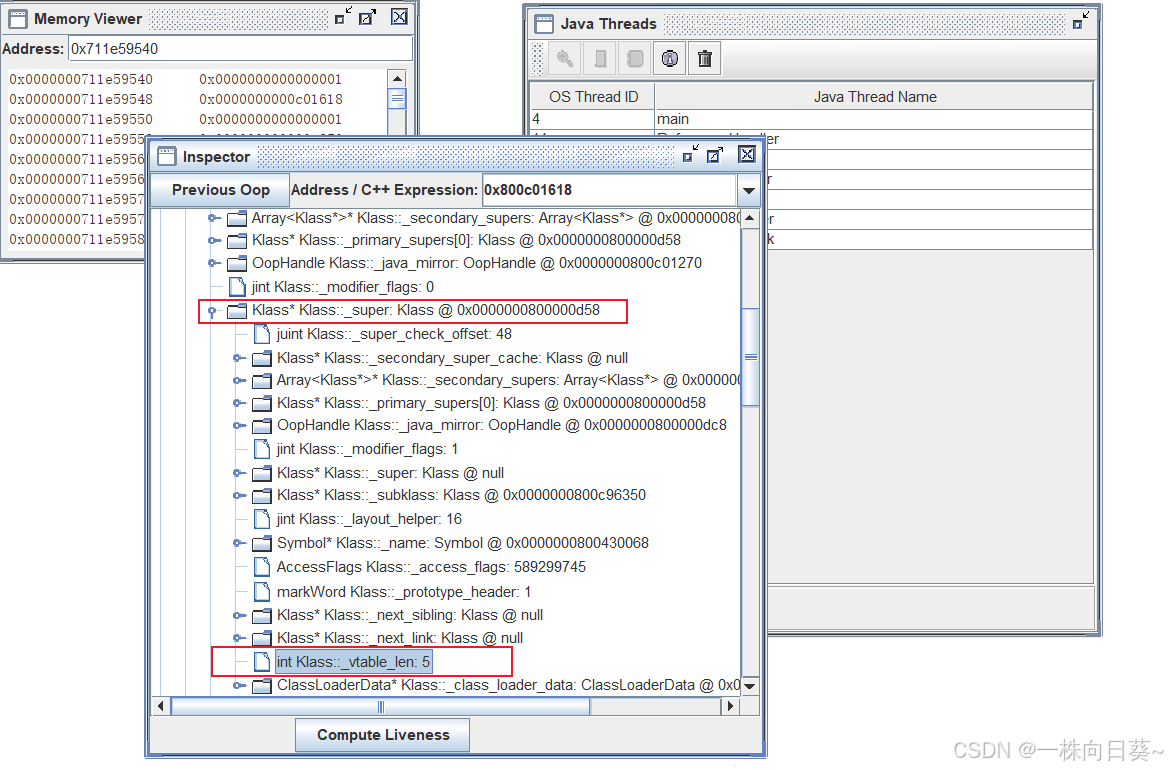Iconify the Memory Viewer window
Image resolution: width=1168 pixels, height=770 pixels.
pyautogui.click(x=343, y=16)
